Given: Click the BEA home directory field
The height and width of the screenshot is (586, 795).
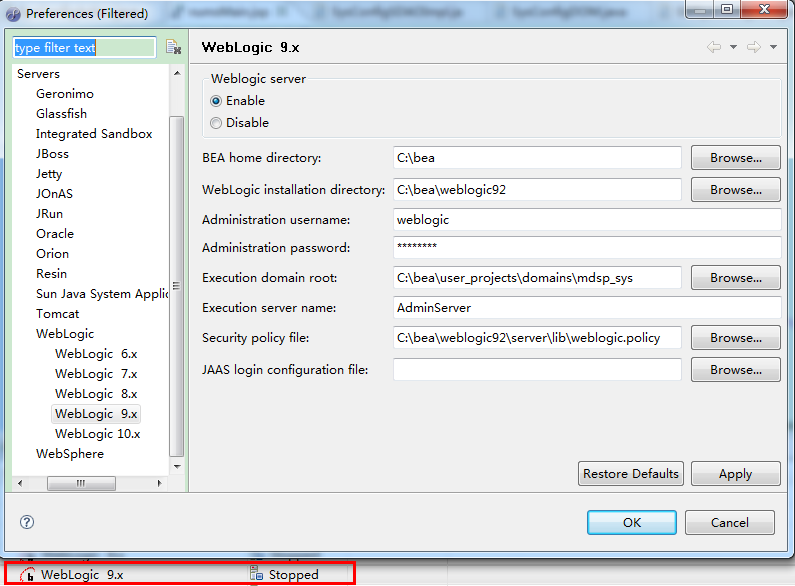Looking at the screenshot, I should [x=537, y=158].
